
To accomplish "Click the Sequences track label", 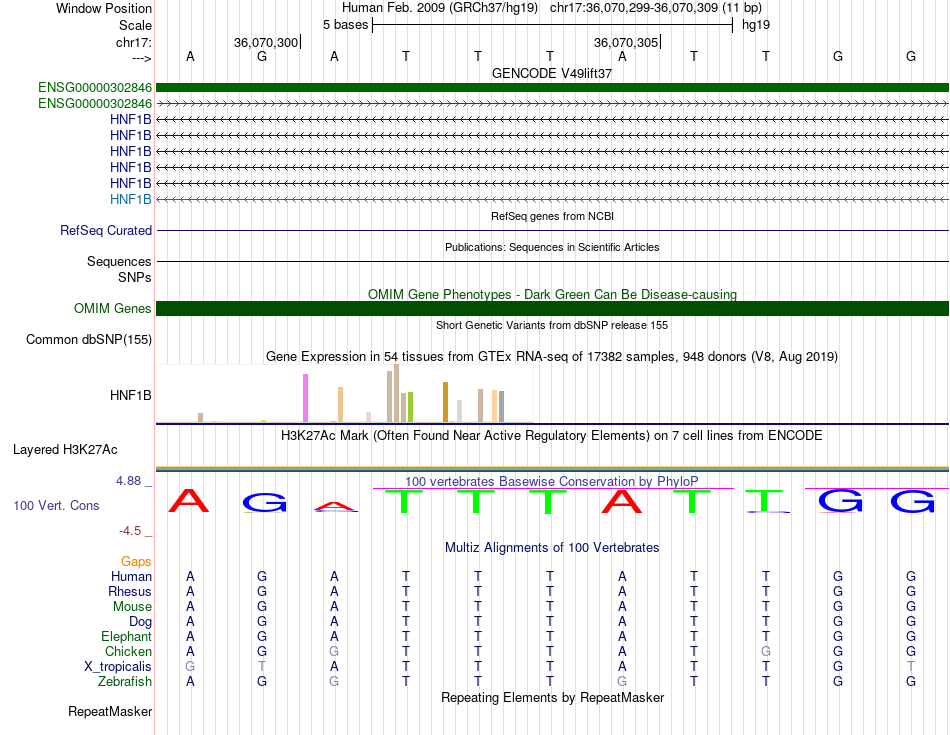I will tap(119, 261).
